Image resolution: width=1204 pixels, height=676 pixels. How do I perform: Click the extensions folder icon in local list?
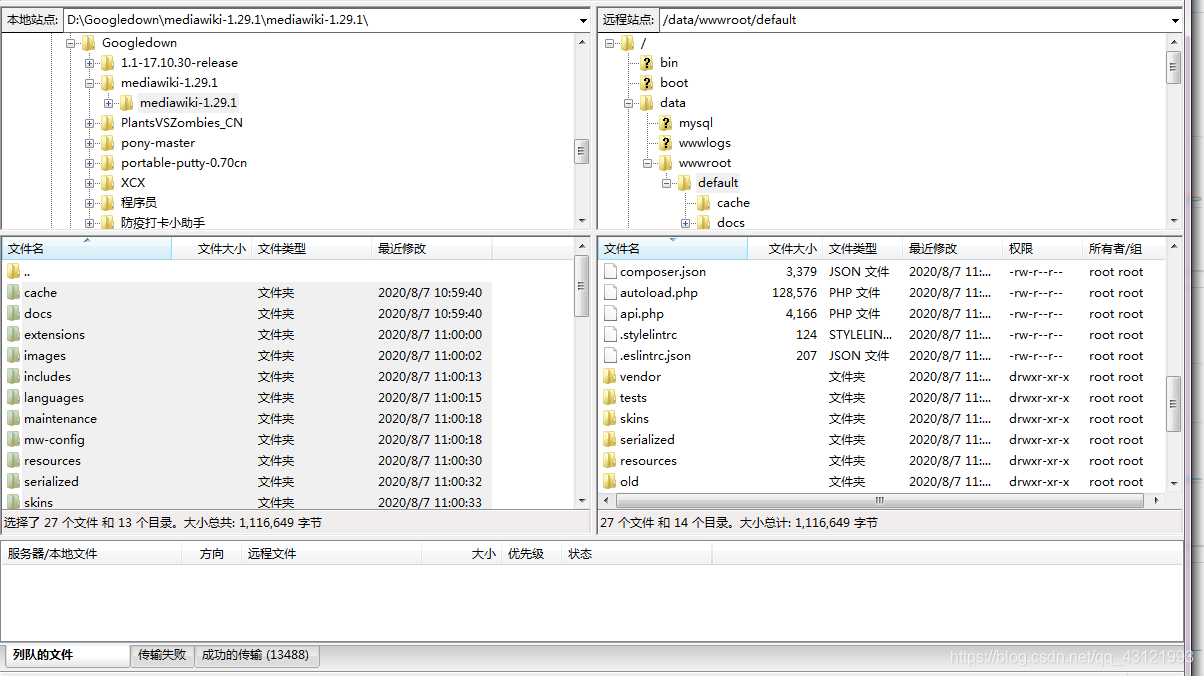tap(13, 335)
